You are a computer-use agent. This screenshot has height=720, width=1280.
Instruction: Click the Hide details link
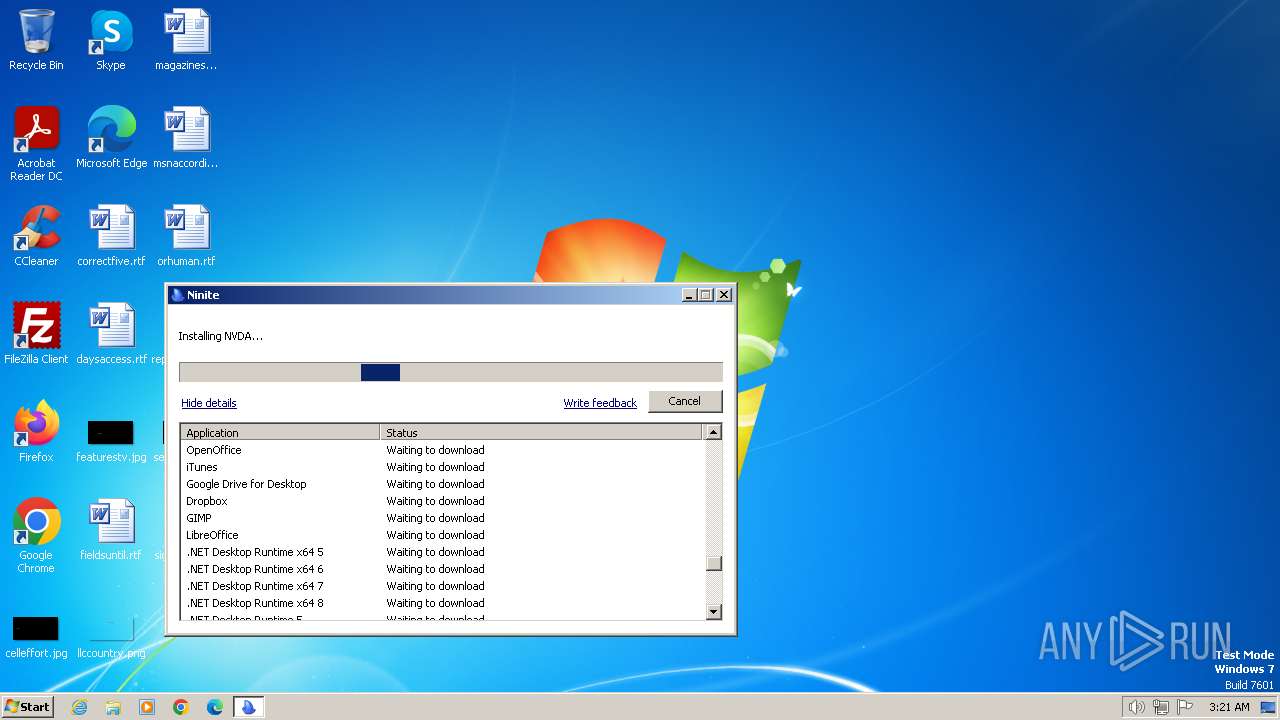(209, 403)
